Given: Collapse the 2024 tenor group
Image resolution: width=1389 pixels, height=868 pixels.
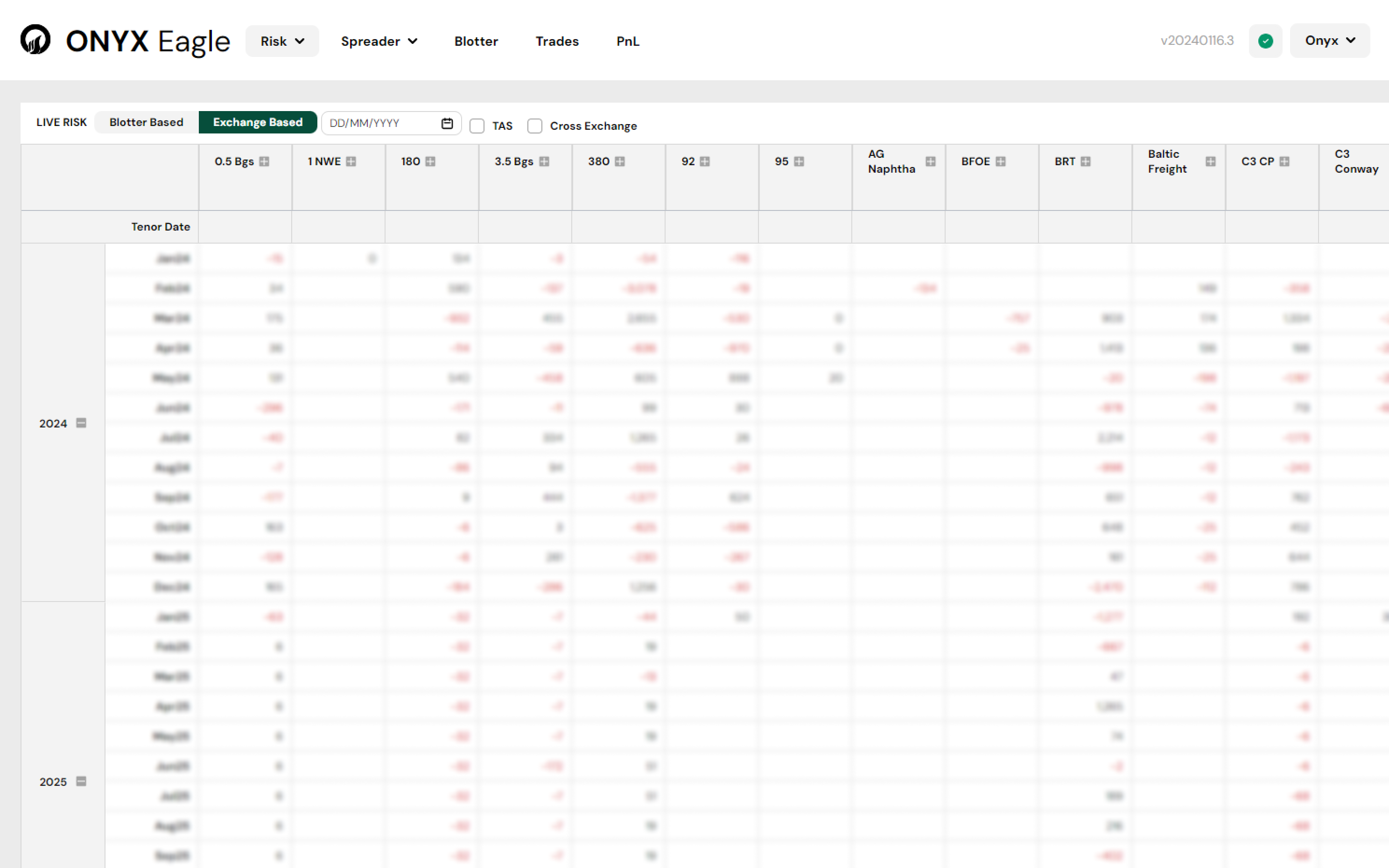Looking at the screenshot, I should (81, 423).
